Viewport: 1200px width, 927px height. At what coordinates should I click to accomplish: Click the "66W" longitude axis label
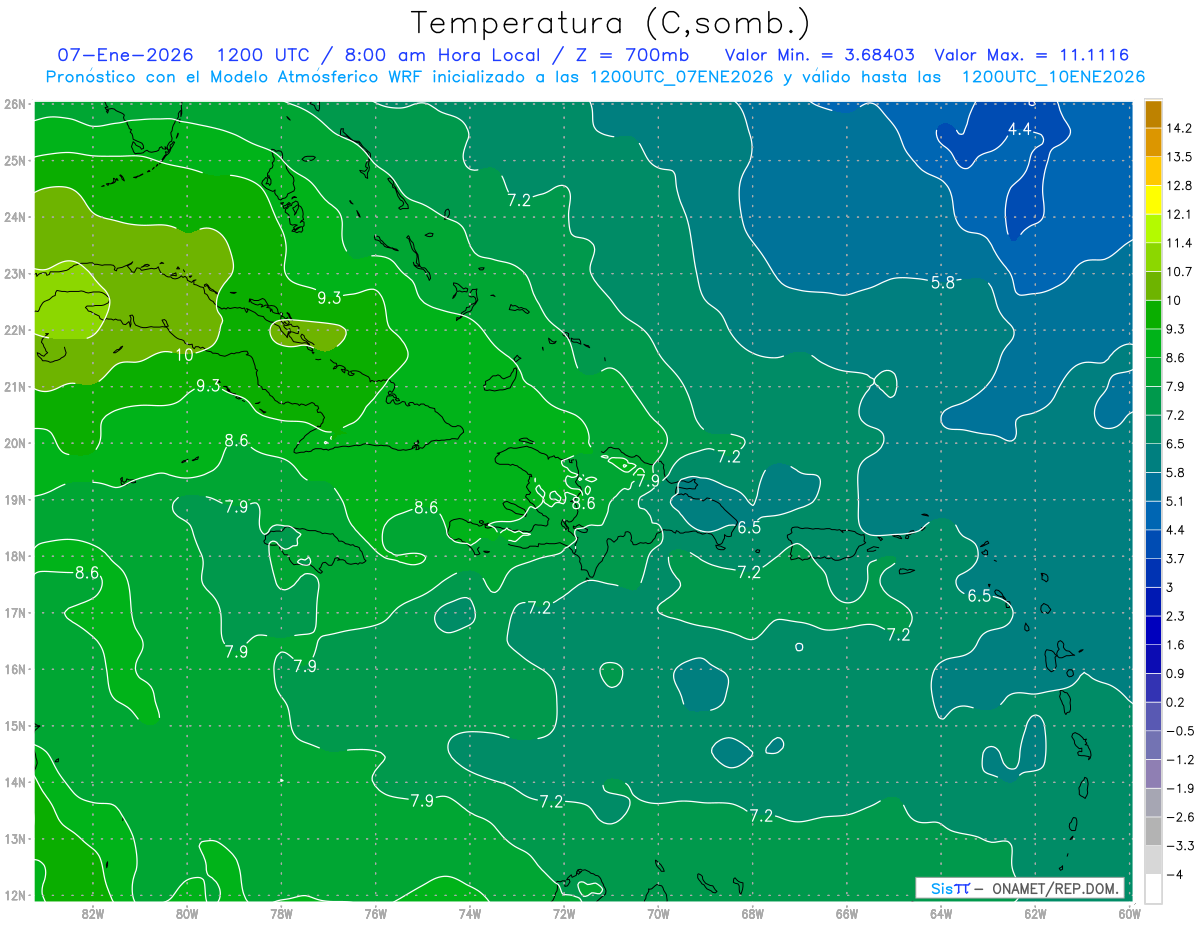click(847, 913)
